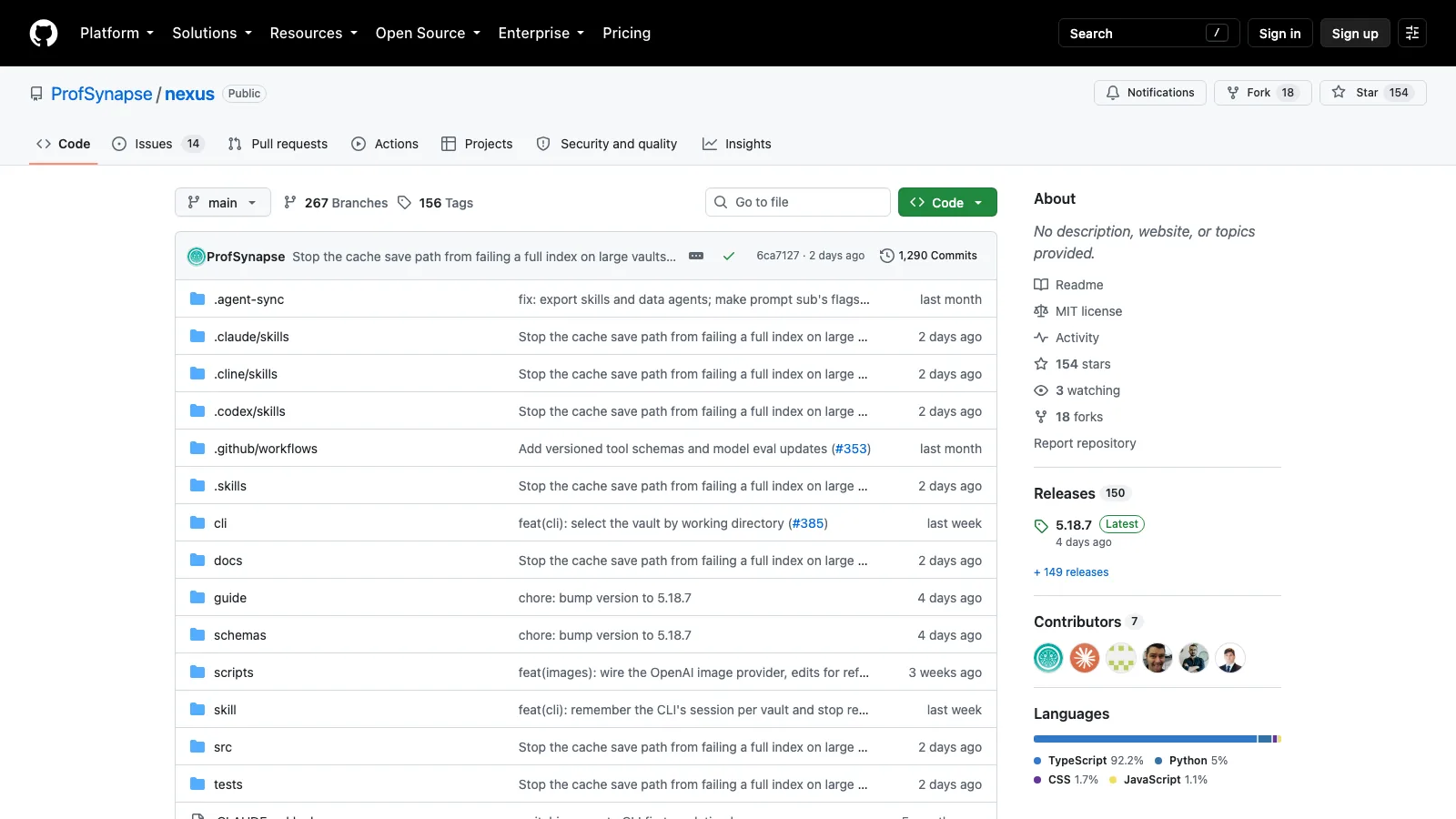Click the Fork icon

pyautogui.click(x=1233, y=93)
